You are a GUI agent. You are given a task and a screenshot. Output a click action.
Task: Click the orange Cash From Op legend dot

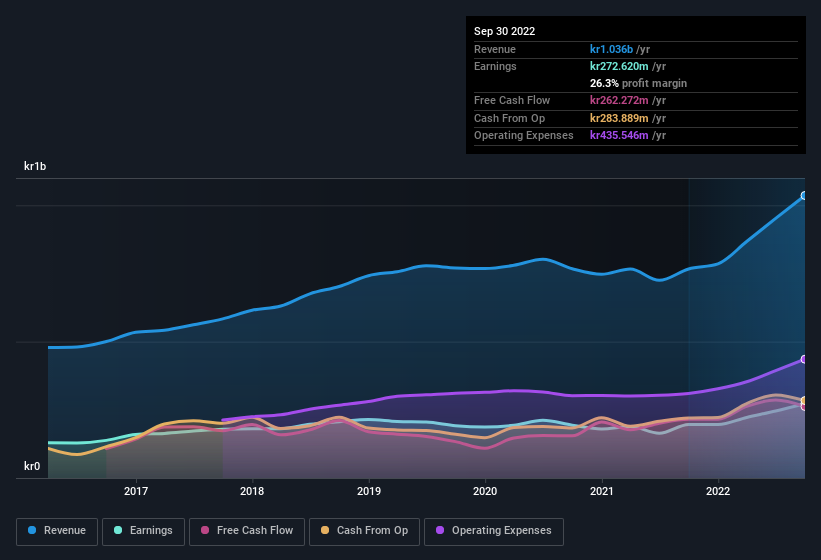click(x=325, y=530)
